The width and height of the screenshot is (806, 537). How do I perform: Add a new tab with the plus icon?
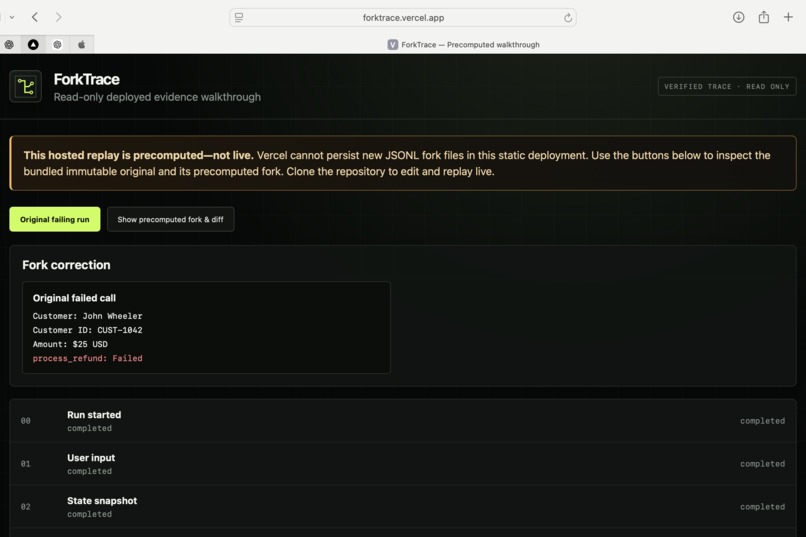788,17
